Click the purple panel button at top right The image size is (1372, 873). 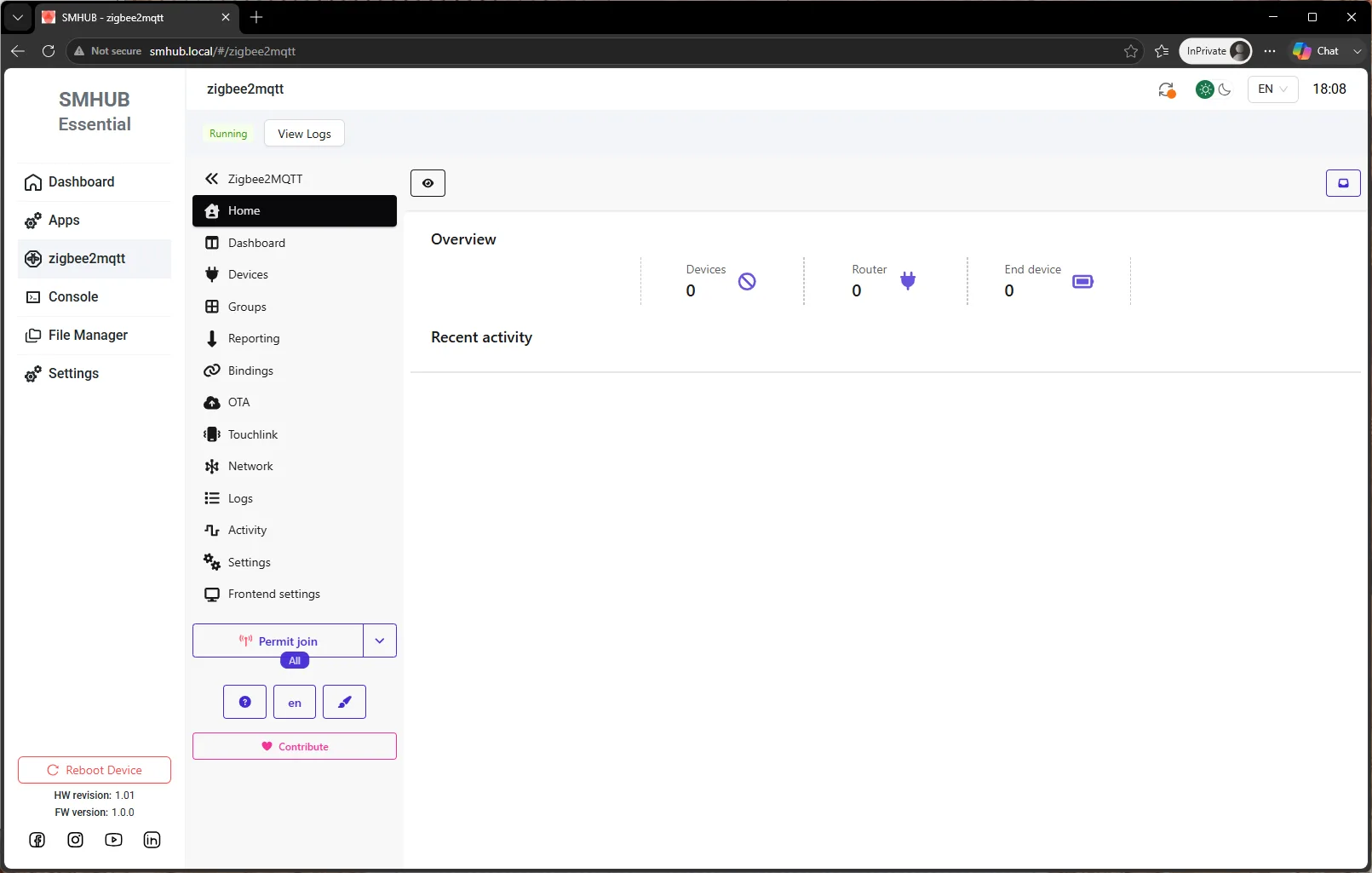pyautogui.click(x=1343, y=183)
